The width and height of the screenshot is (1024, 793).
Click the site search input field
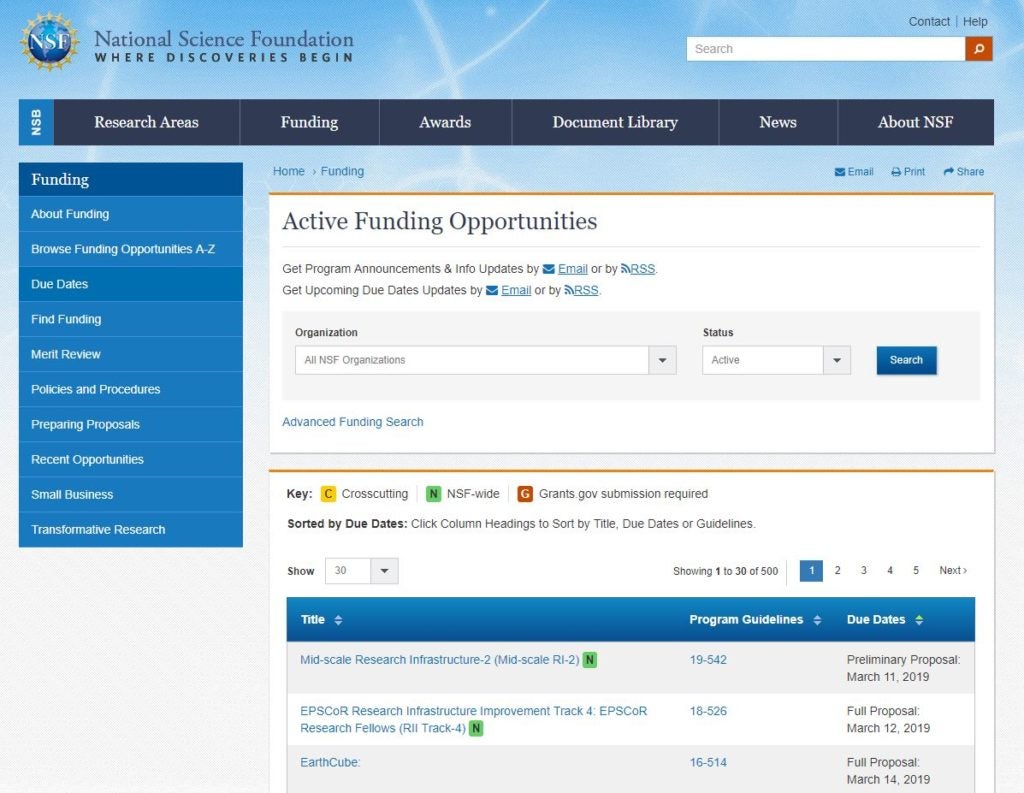(x=825, y=49)
